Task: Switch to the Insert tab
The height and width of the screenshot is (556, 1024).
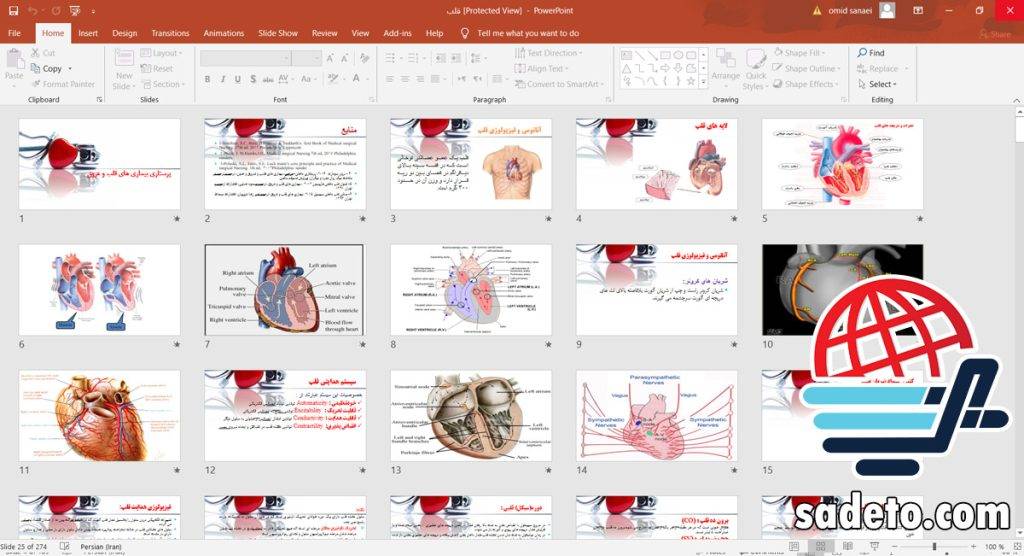Action: coord(88,33)
